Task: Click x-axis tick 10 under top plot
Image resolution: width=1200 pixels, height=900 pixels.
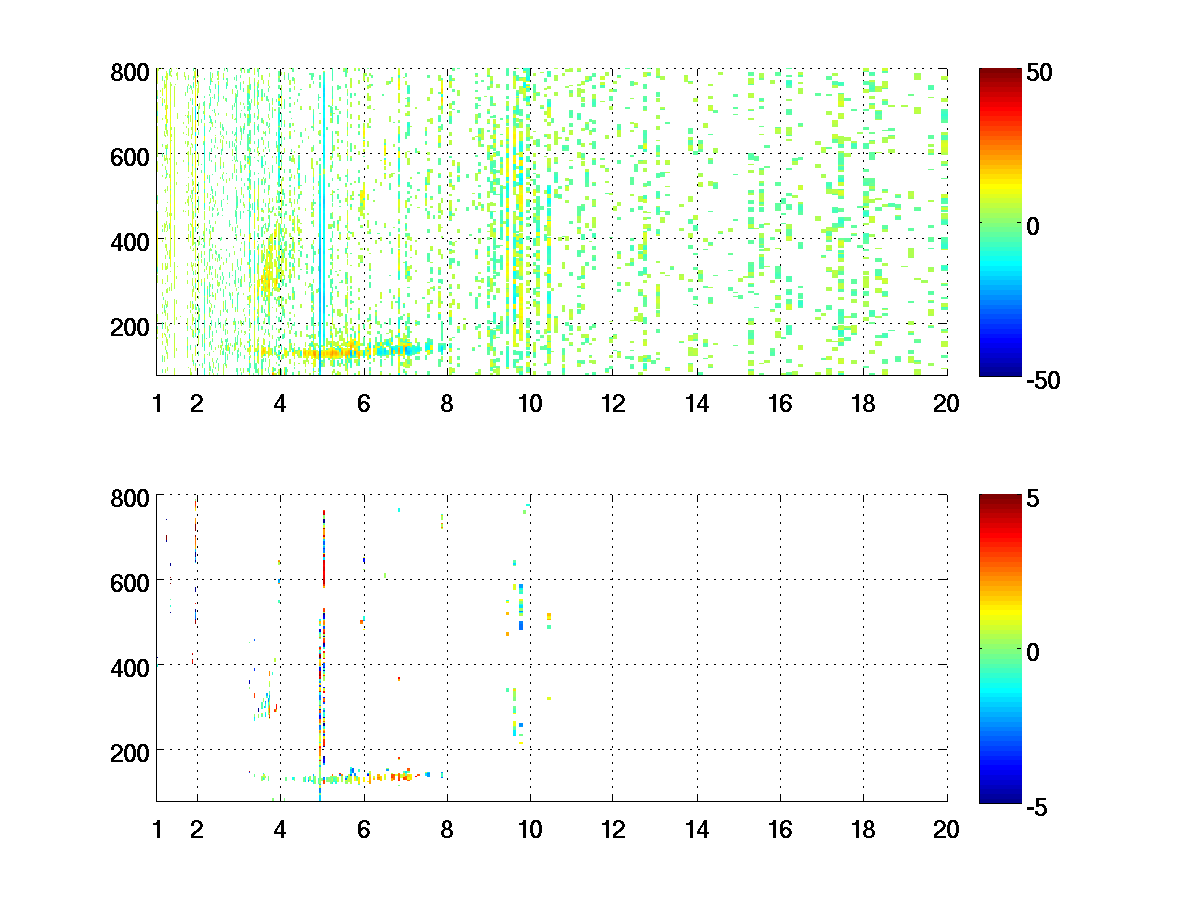Action: coord(530,404)
